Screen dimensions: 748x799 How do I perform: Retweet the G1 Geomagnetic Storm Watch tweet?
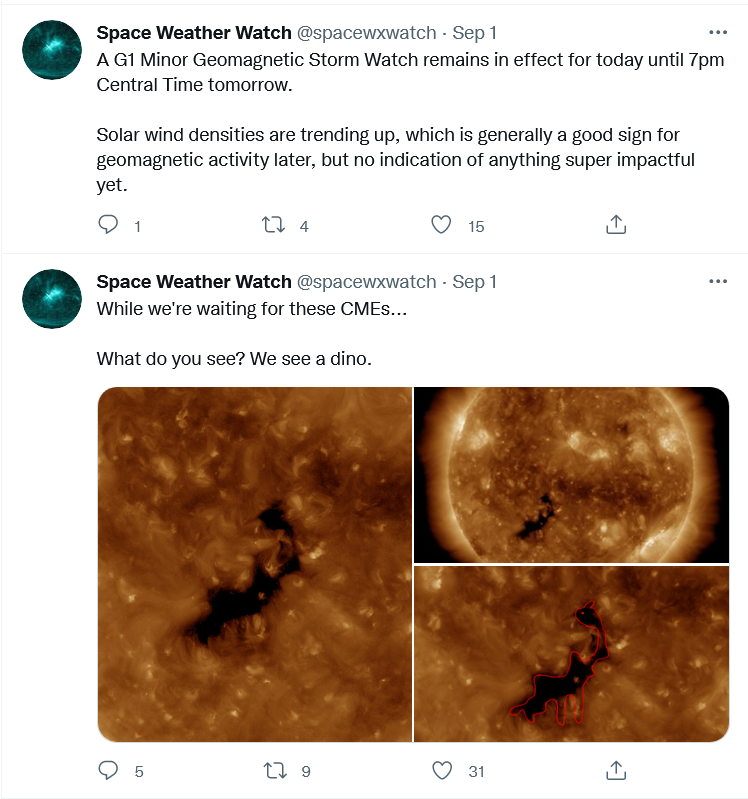click(272, 225)
